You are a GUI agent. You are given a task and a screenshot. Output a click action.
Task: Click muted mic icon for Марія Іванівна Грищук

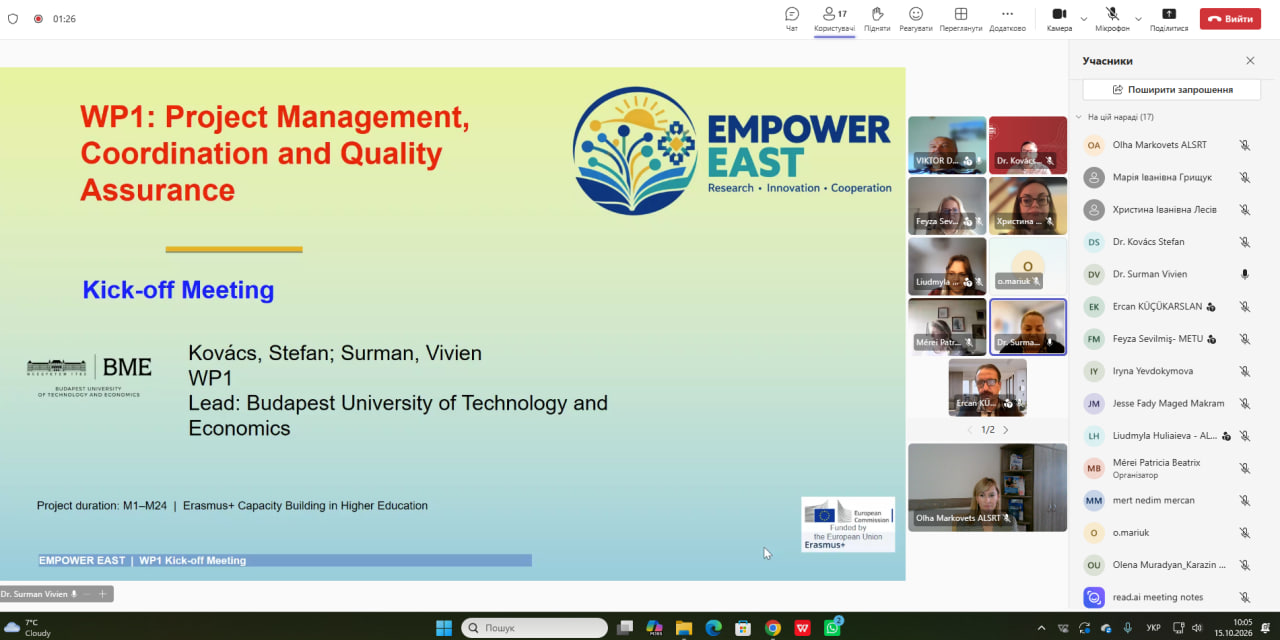click(x=1245, y=177)
